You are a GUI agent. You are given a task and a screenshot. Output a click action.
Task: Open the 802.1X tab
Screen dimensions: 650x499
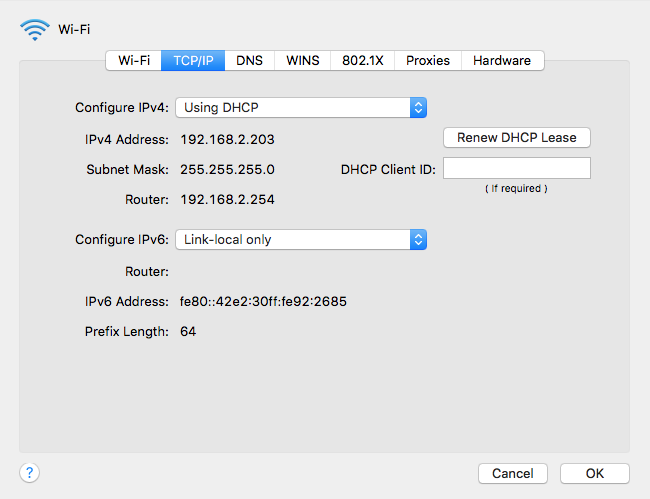coord(363,61)
